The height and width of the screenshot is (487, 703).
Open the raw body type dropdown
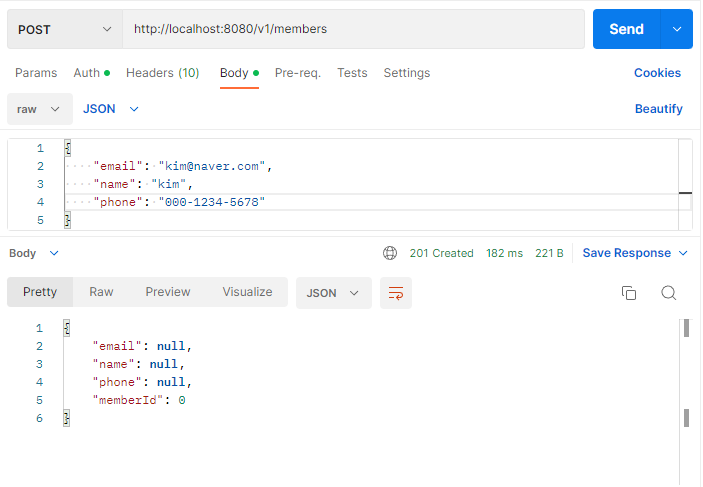[39, 109]
